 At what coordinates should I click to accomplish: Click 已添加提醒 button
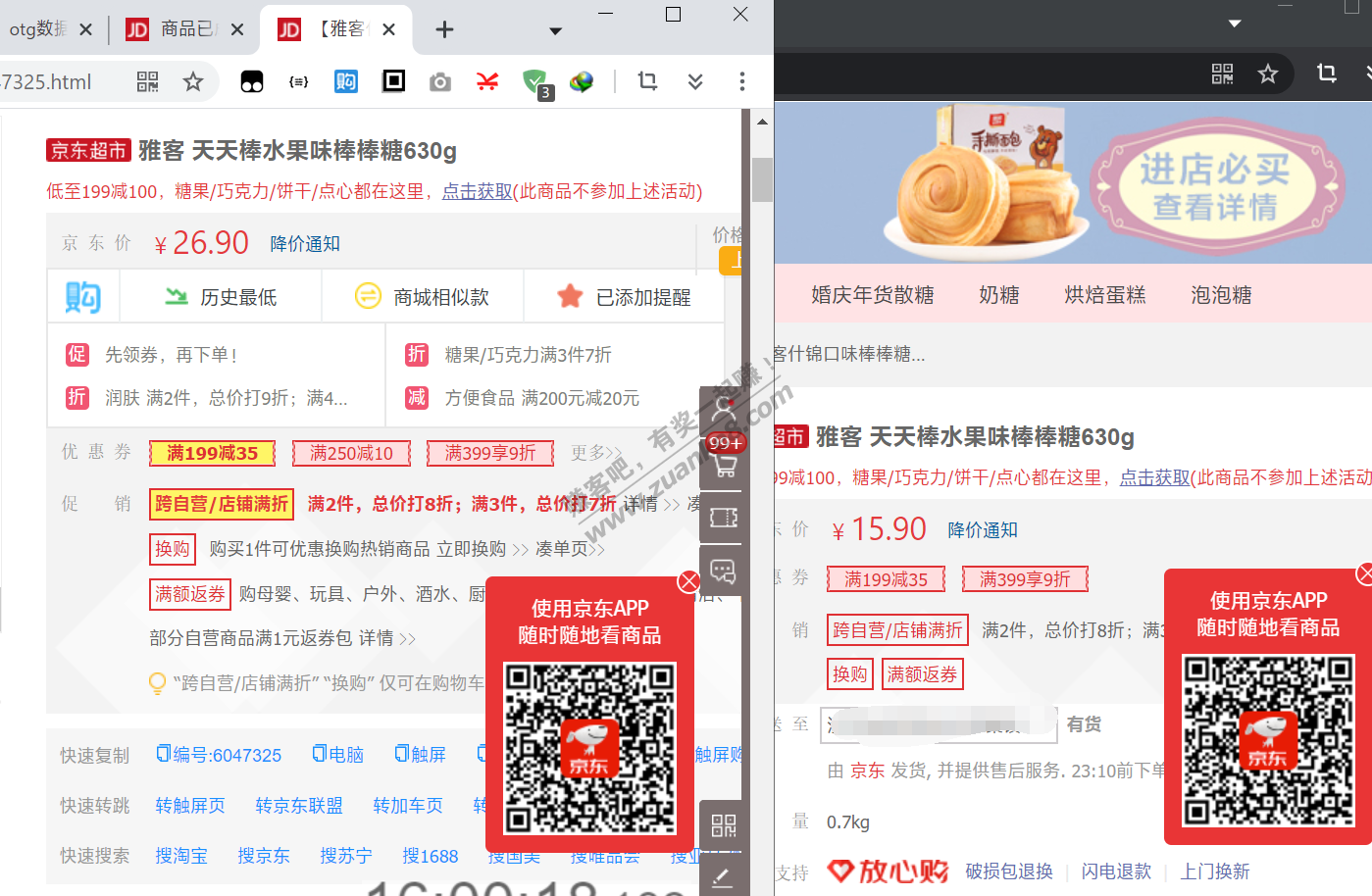pos(625,296)
